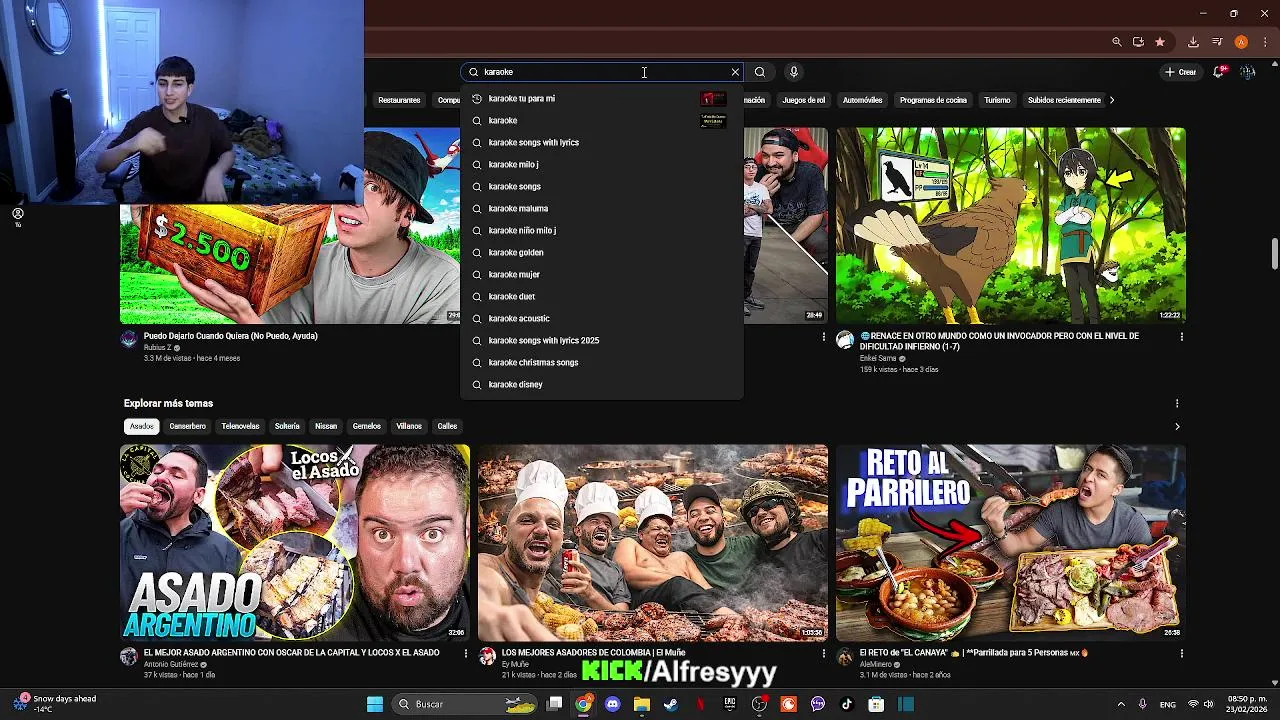The width and height of the screenshot is (1280, 720).
Task: Open the AleMinero channel link
Action: point(876,664)
